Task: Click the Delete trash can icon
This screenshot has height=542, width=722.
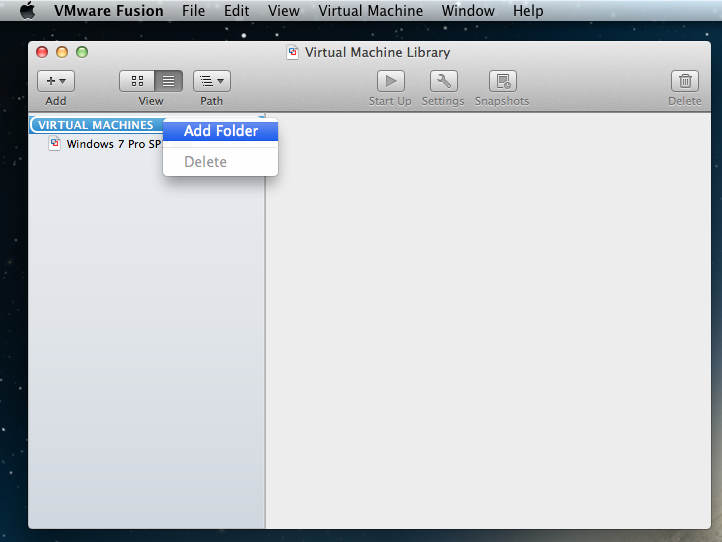Action: tap(685, 82)
